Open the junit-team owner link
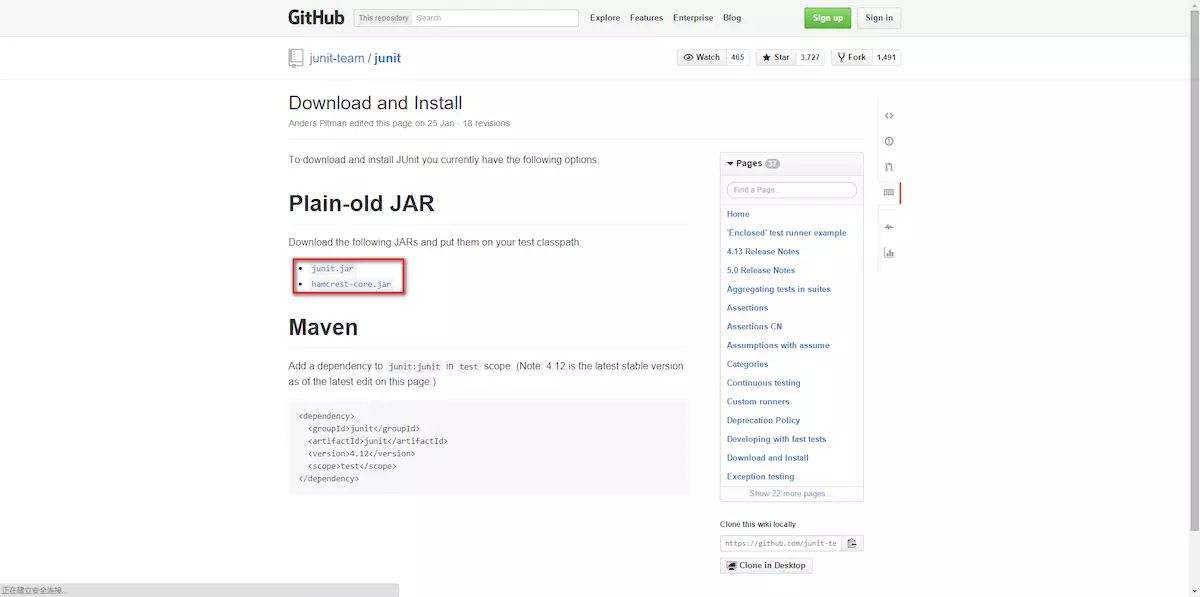 [x=337, y=58]
